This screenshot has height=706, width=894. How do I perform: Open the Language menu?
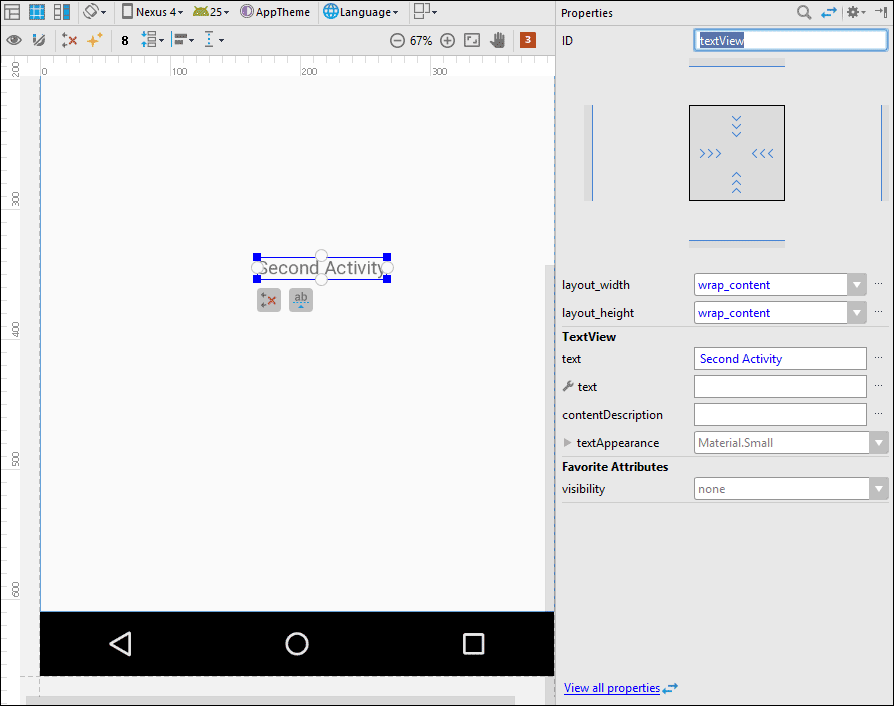coord(361,12)
